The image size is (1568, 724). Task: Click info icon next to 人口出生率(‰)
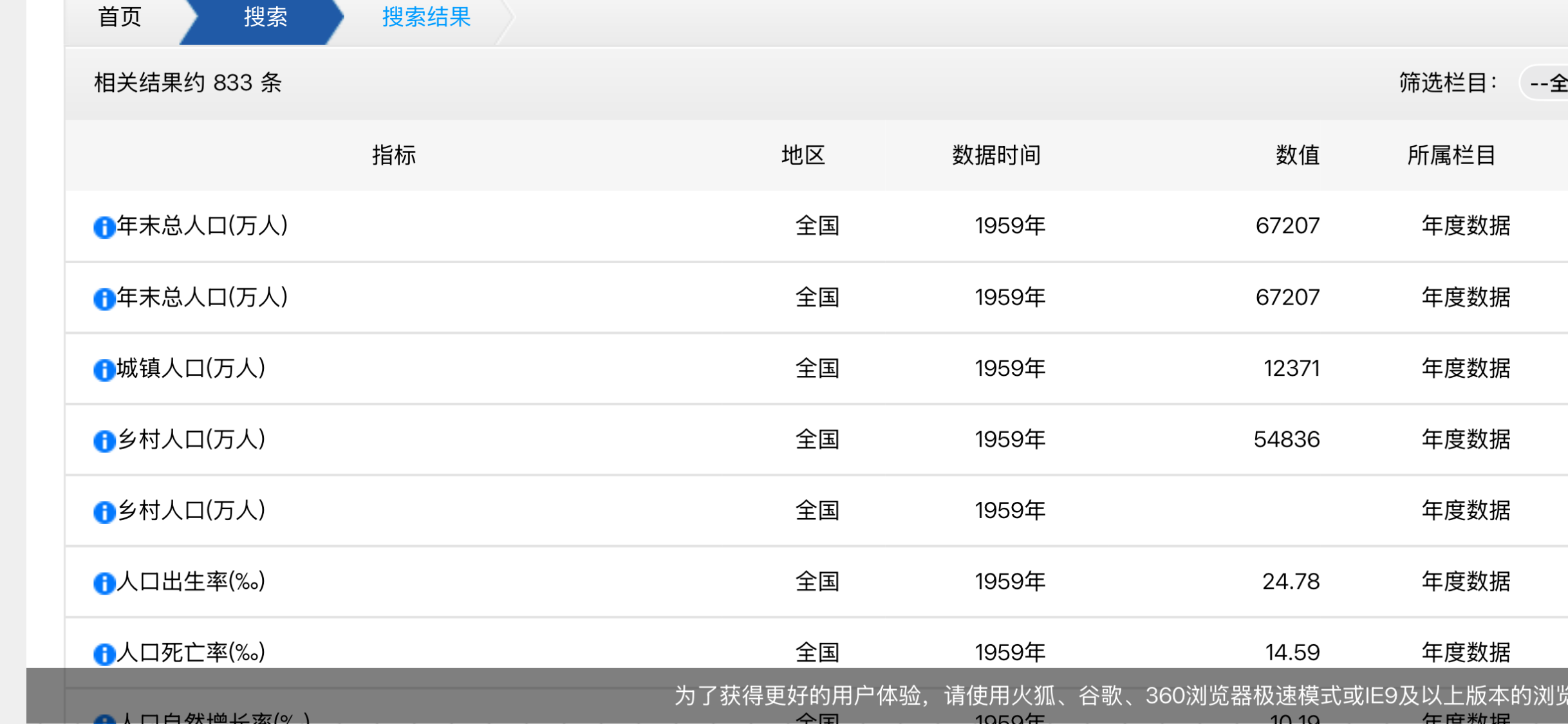click(x=104, y=583)
